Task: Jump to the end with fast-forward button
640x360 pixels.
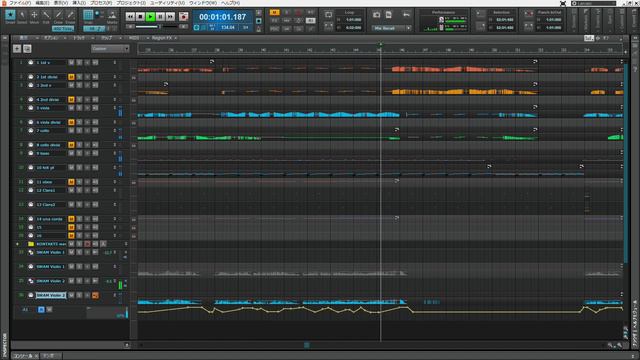Action: point(170,16)
